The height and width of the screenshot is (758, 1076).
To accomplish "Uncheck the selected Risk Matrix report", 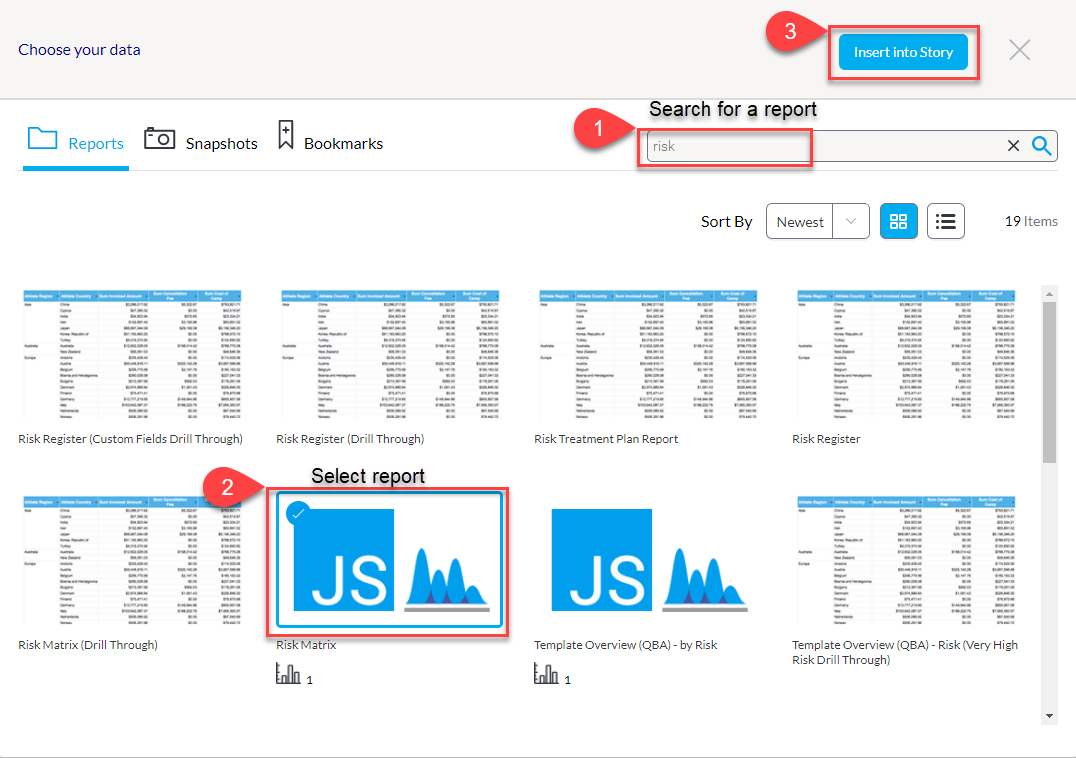I will [x=296, y=513].
